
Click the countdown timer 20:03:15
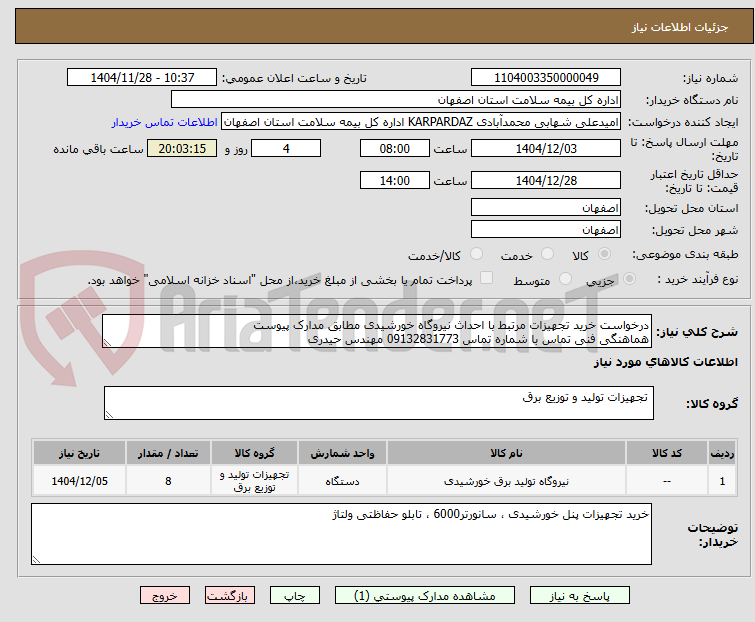pyautogui.click(x=182, y=148)
